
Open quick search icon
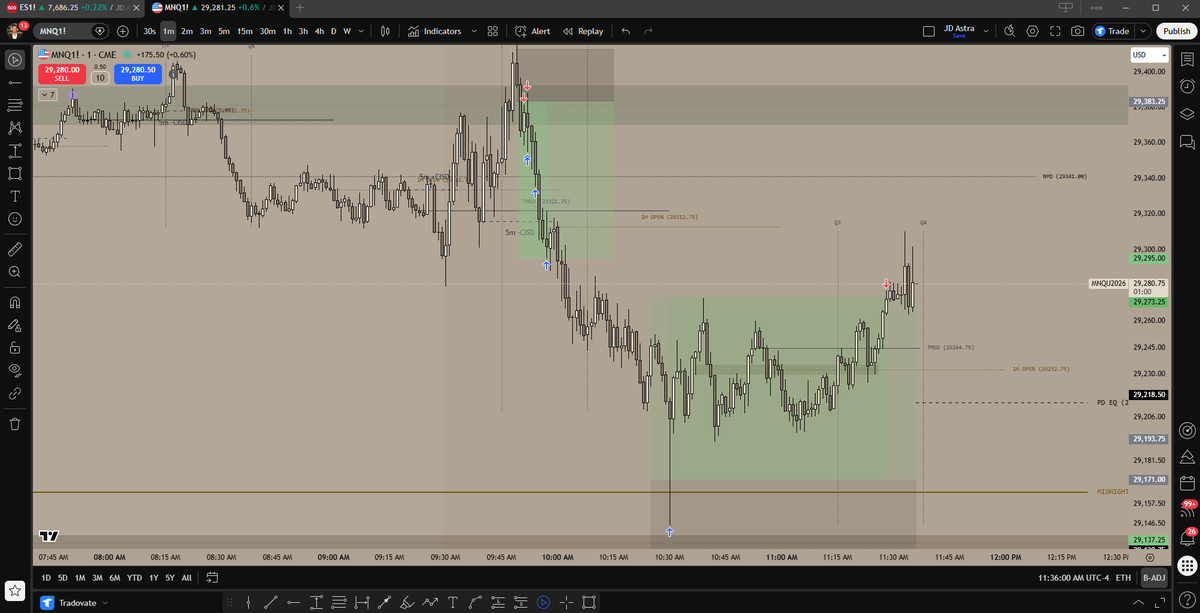tap(1010, 31)
